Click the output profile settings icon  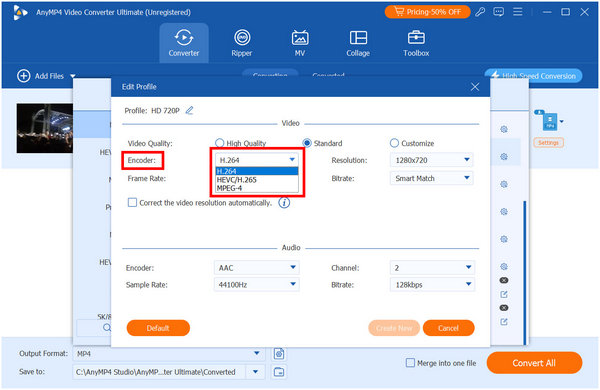pyautogui.click(x=279, y=354)
